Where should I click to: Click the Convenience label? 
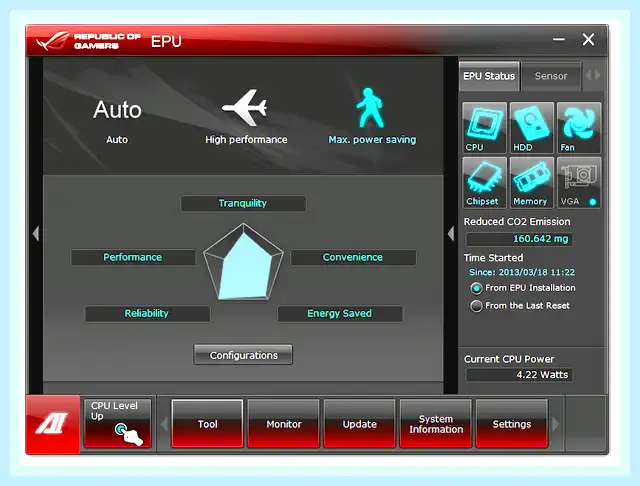(353, 257)
